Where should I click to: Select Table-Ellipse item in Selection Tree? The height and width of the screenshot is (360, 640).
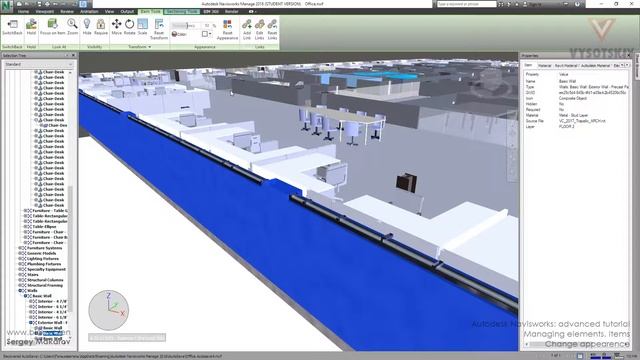pyautogui.click(x=44, y=227)
